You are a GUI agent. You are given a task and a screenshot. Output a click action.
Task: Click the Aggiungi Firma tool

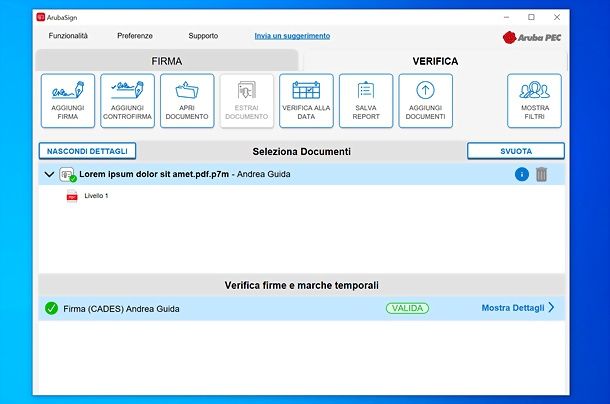68,101
